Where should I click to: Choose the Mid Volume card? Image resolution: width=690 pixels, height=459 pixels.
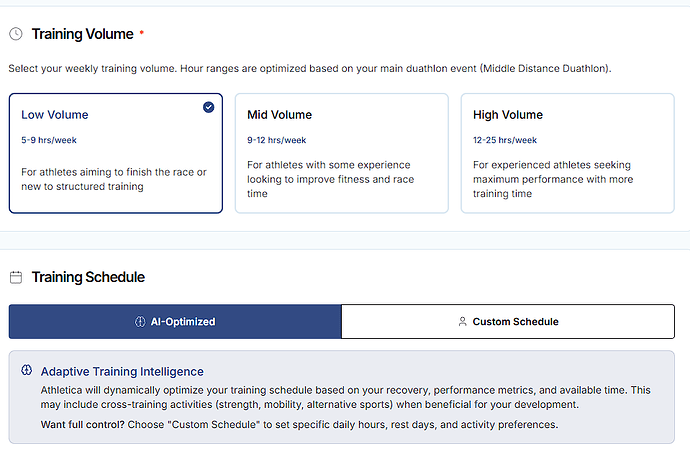(x=341, y=153)
